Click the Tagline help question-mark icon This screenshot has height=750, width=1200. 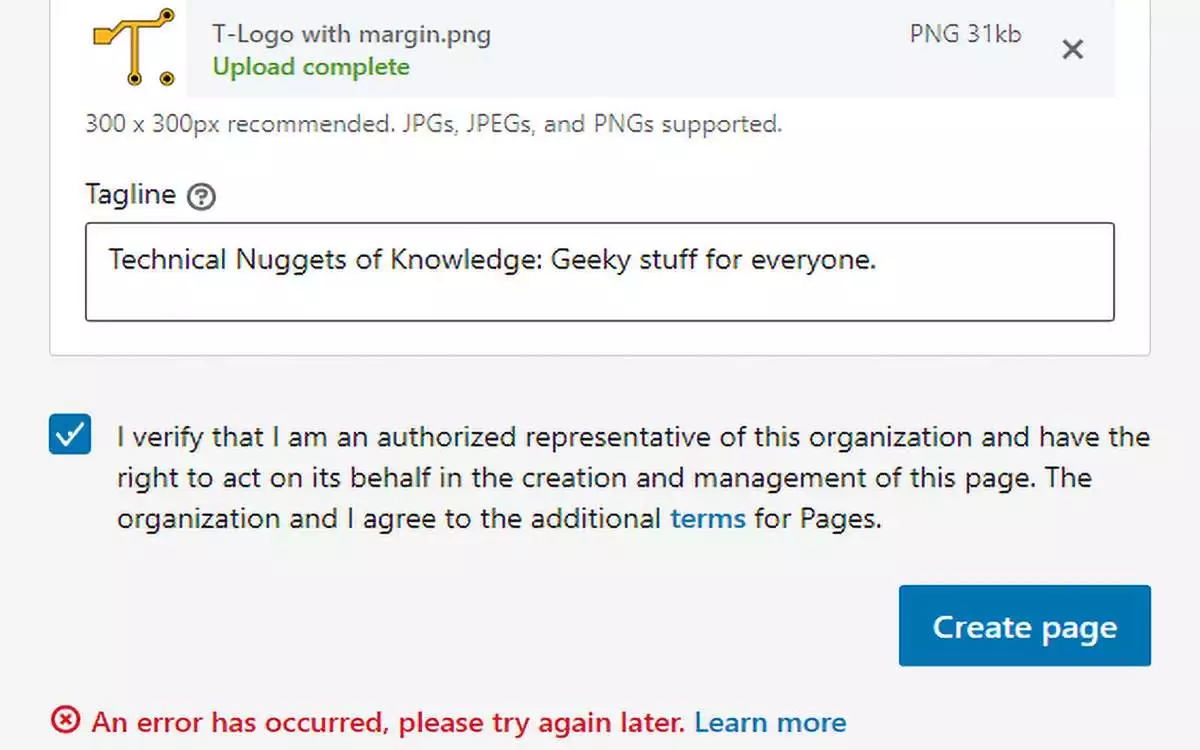click(202, 196)
